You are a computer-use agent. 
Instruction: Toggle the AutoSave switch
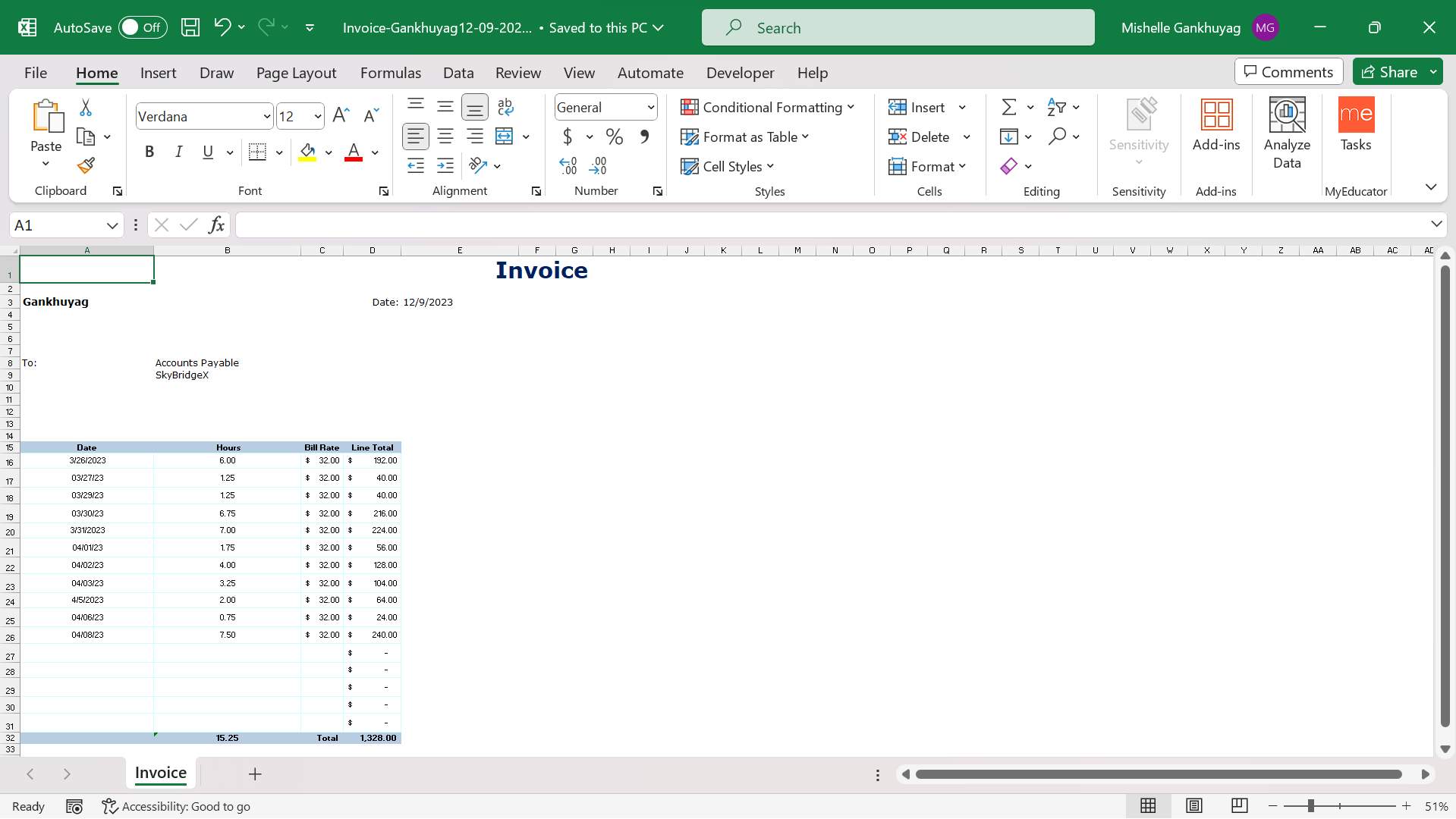click(142, 28)
